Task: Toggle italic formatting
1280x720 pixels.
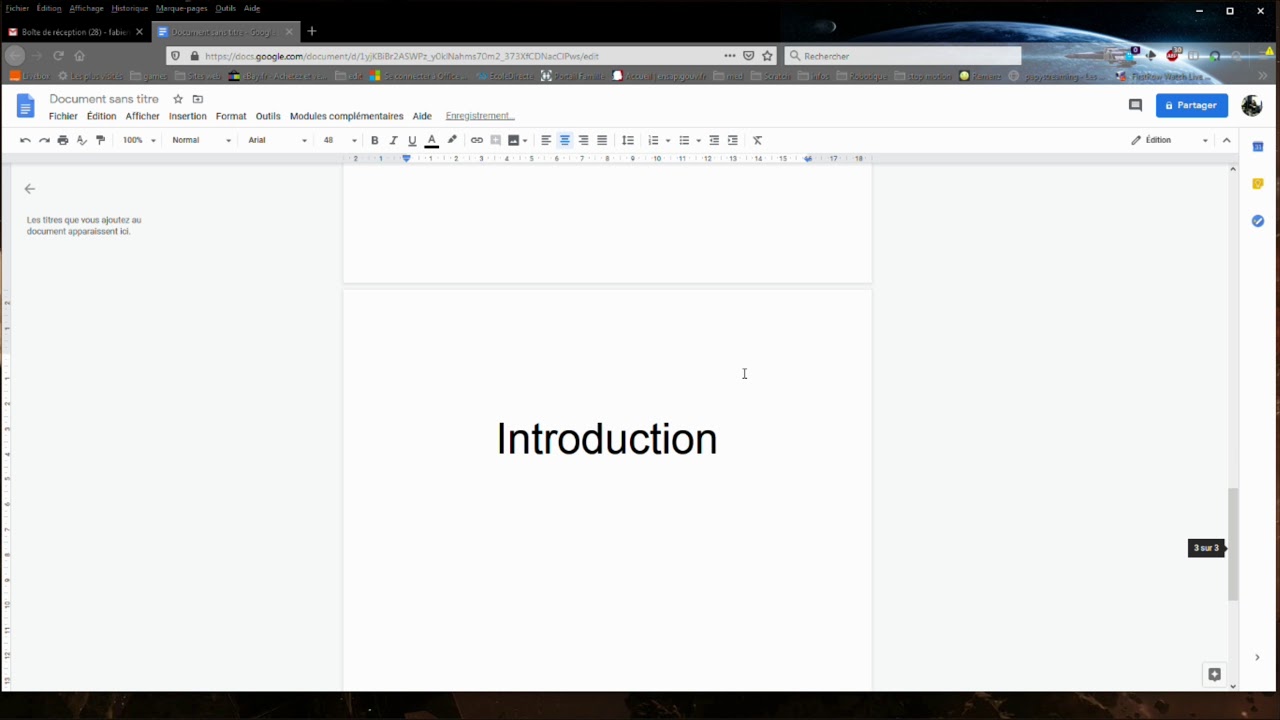Action: [x=393, y=140]
